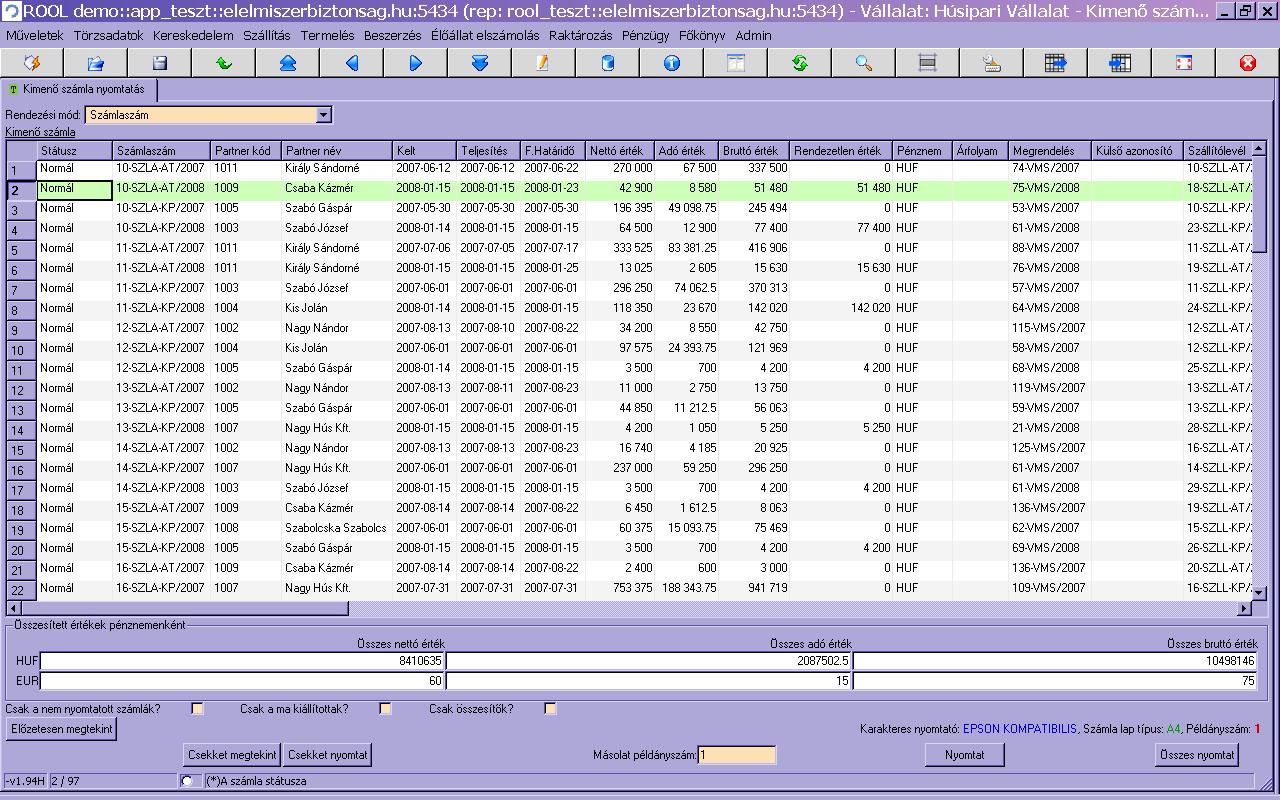Click the 'Csekket nyomtat' button
The image size is (1280, 800).
pyautogui.click(x=327, y=755)
